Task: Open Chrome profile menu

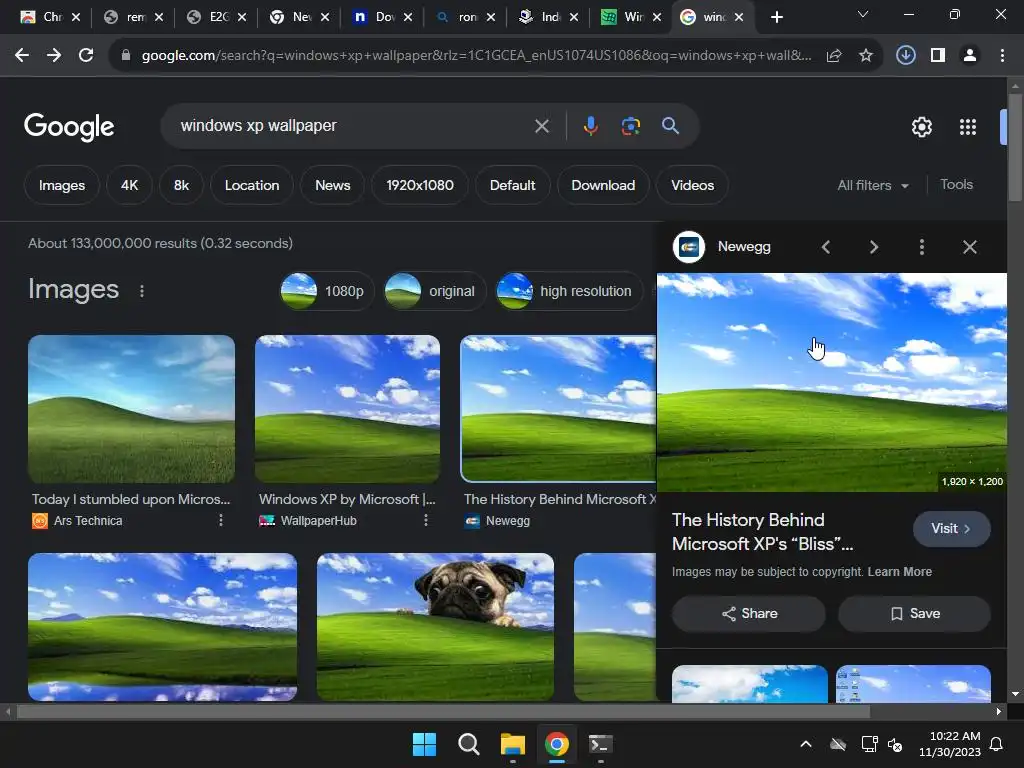Action: [x=970, y=56]
